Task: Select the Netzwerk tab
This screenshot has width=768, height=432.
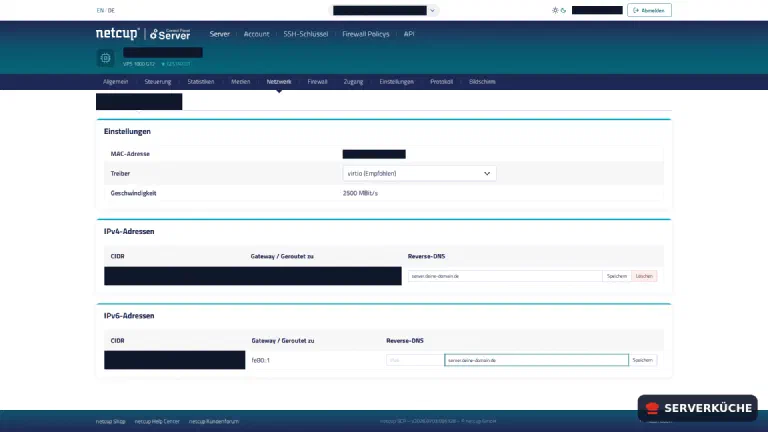Action: point(279,82)
